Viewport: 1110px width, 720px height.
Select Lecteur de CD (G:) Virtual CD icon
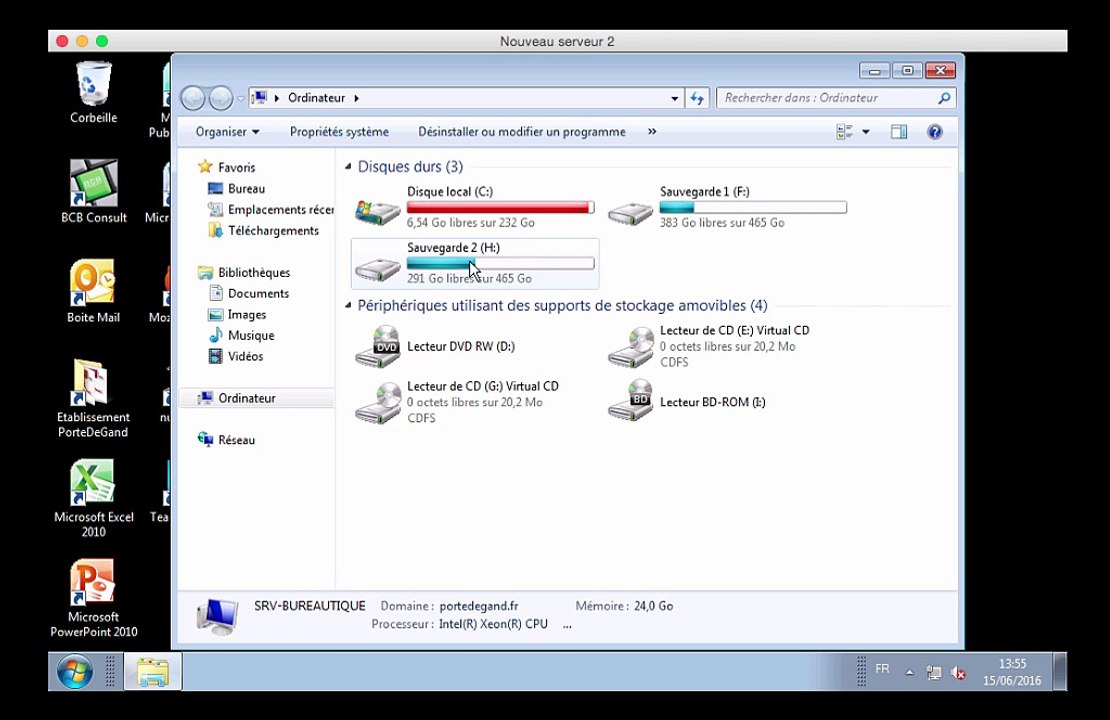(x=378, y=403)
